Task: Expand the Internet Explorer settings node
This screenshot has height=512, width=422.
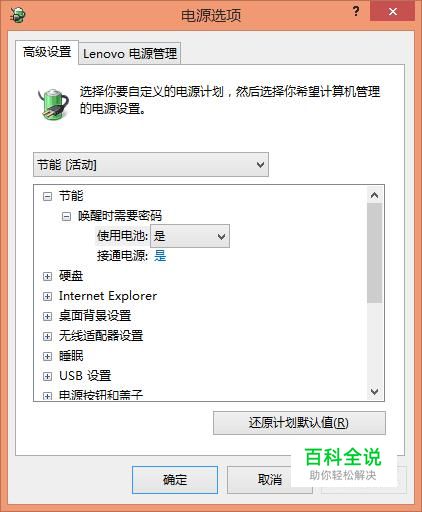Action: pos(47,296)
